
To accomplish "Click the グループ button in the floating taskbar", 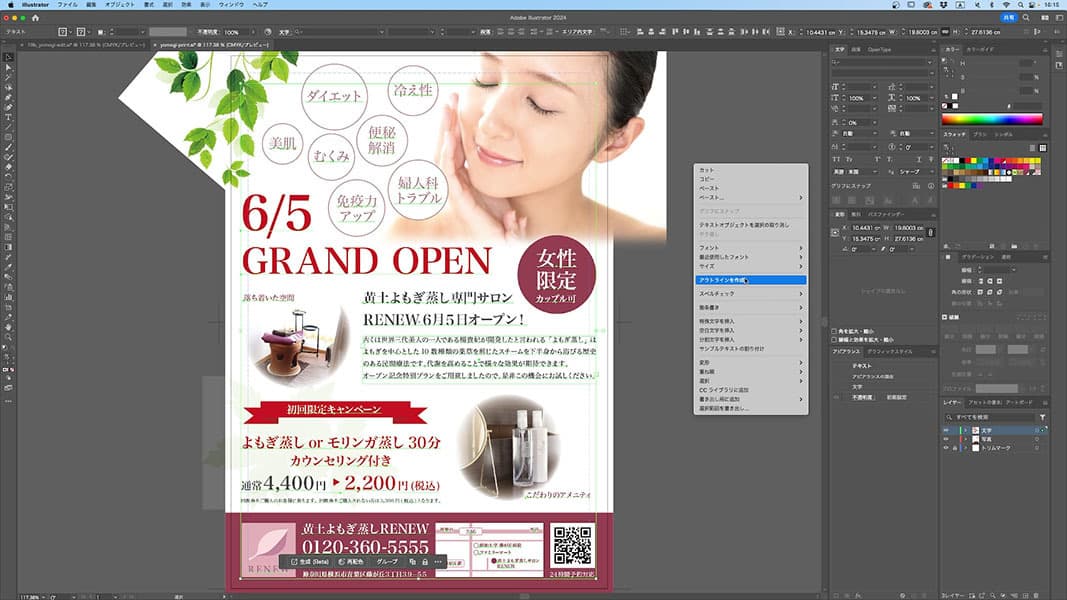I will [x=387, y=563].
